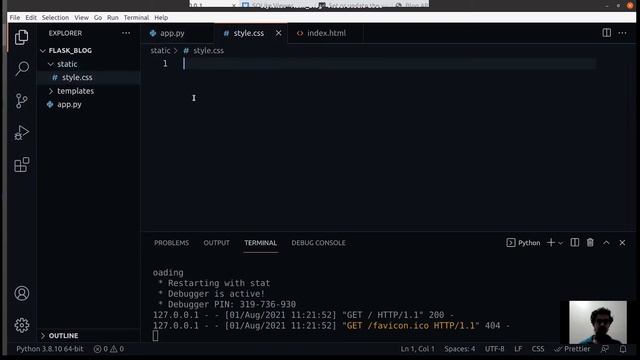Screen dimensions: 640x360
Task: Click the feedback icon in status bar
Action: (605, 349)
